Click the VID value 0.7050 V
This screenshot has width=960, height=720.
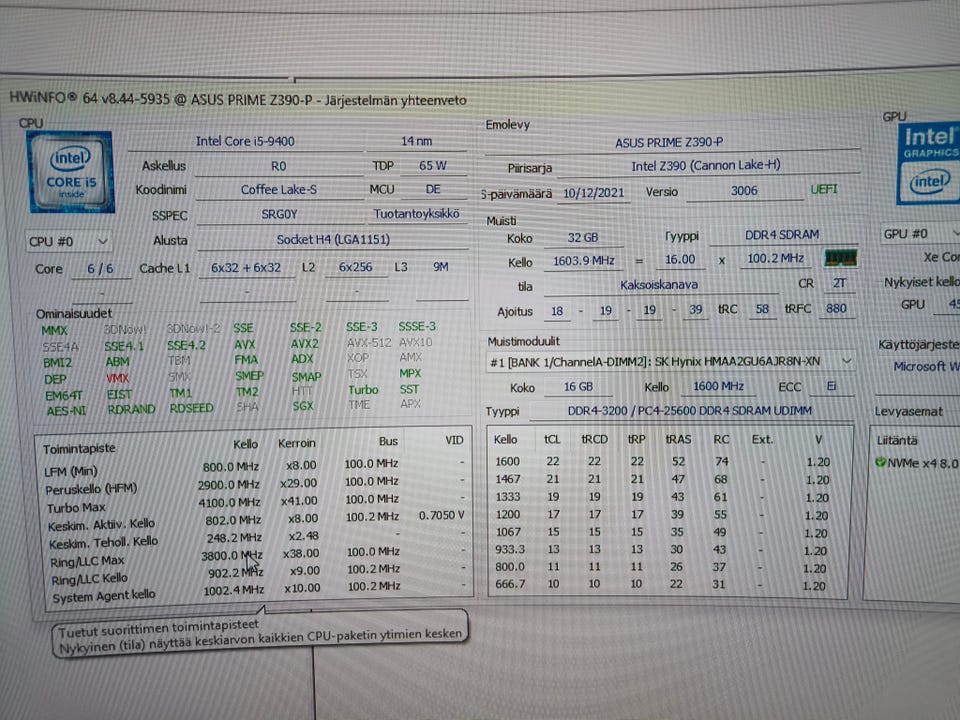[441, 516]
